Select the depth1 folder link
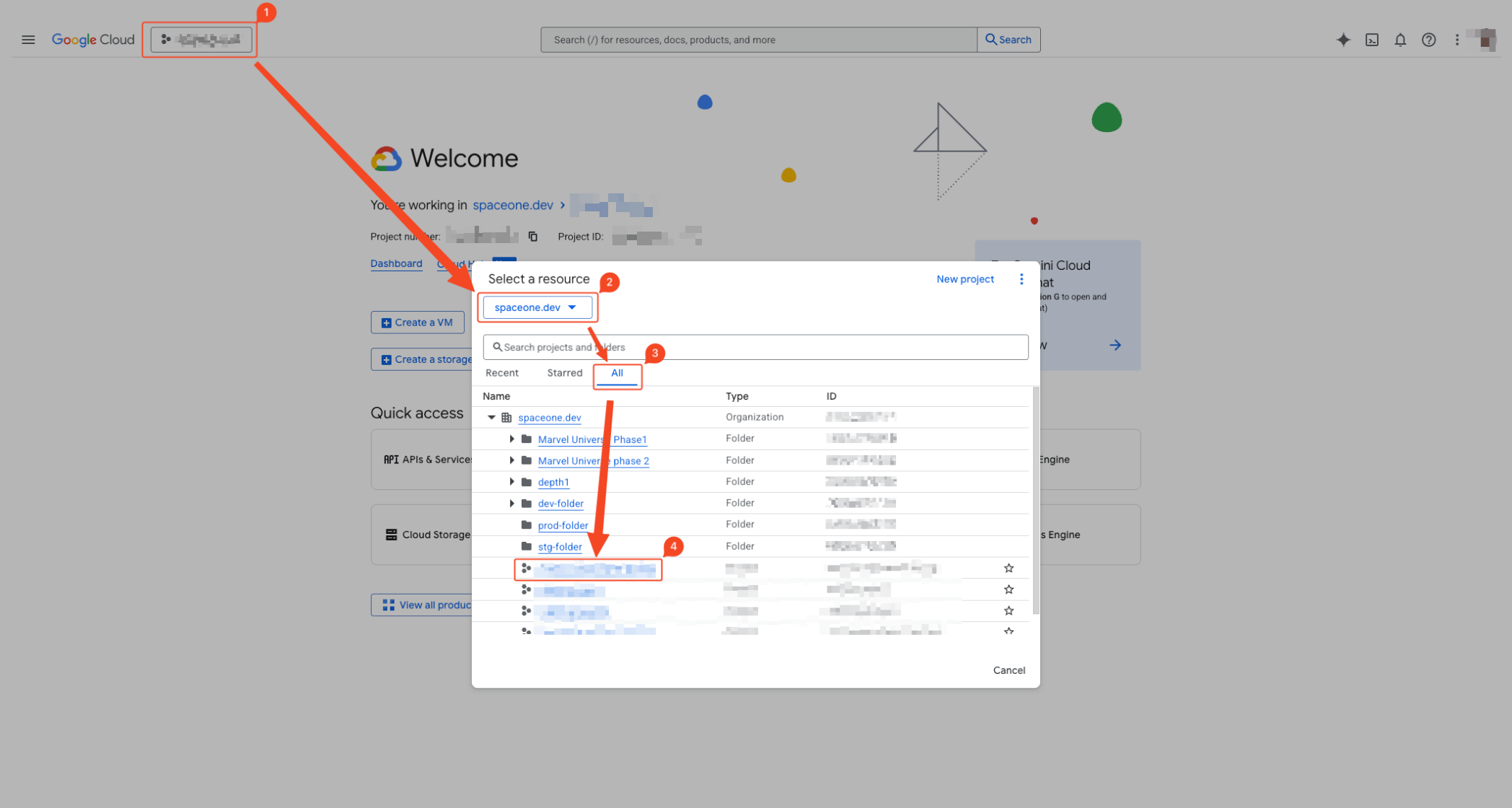Image resolution: width=1512 pixels, height=808 pixels. (553, 482)
